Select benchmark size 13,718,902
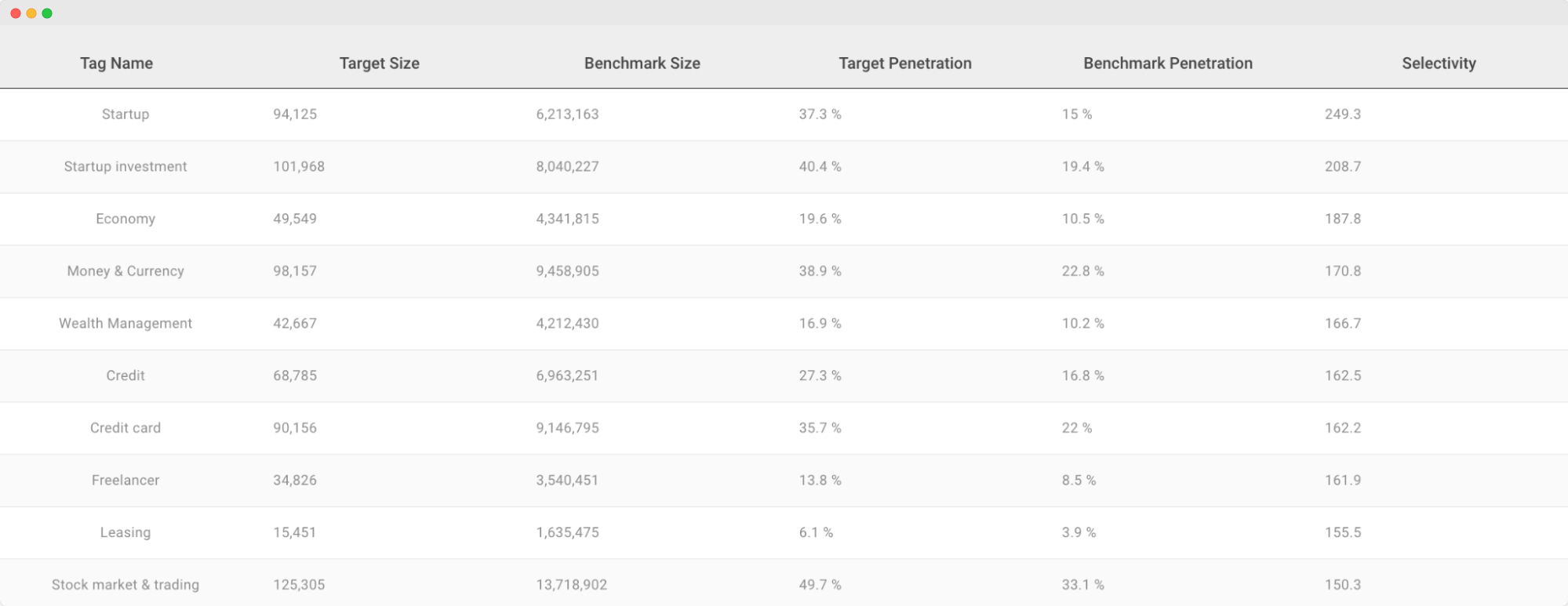The image size is (1568, 606). (x=572, y=585)
